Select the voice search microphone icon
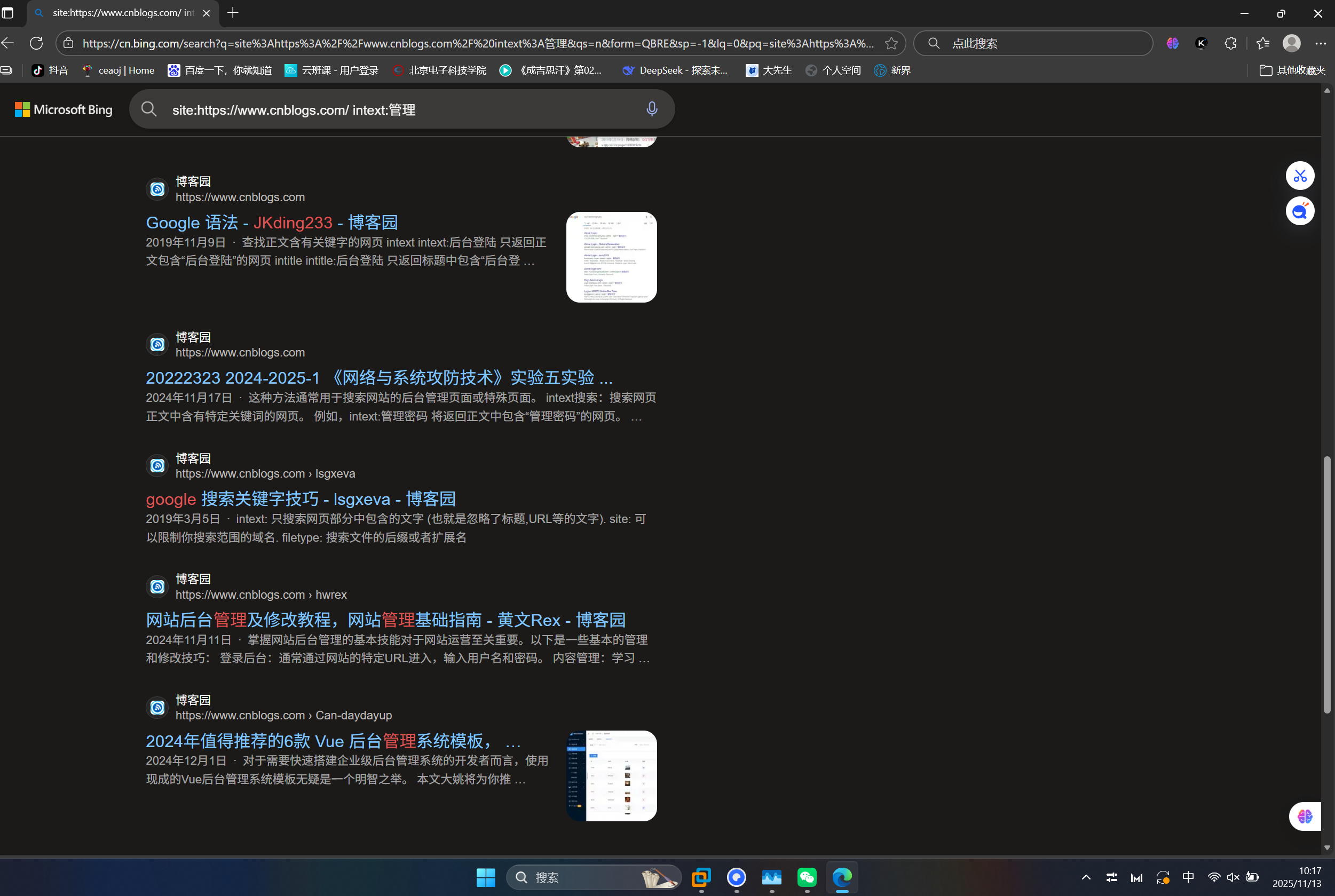Image resolution: width=1335 pixels, height=896 pixels. point(652,109)
